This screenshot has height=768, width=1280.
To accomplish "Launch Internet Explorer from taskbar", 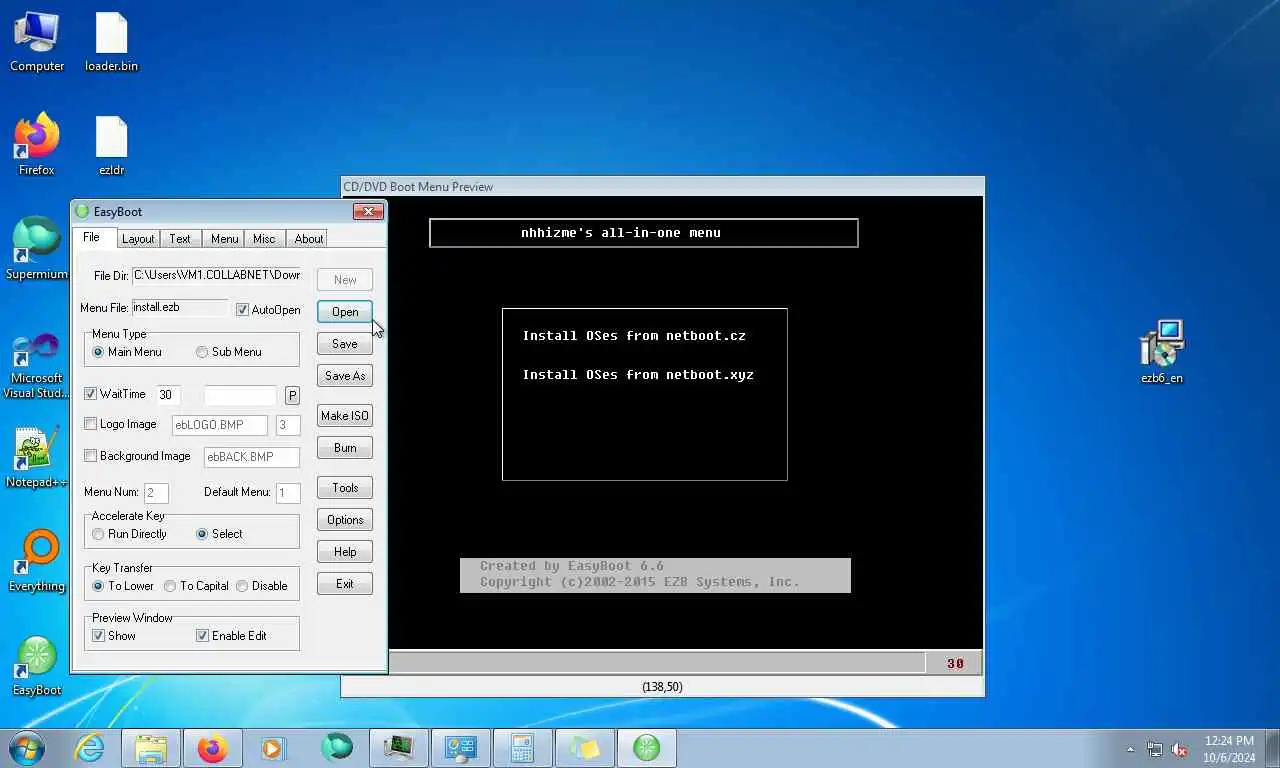I will 90,748.
